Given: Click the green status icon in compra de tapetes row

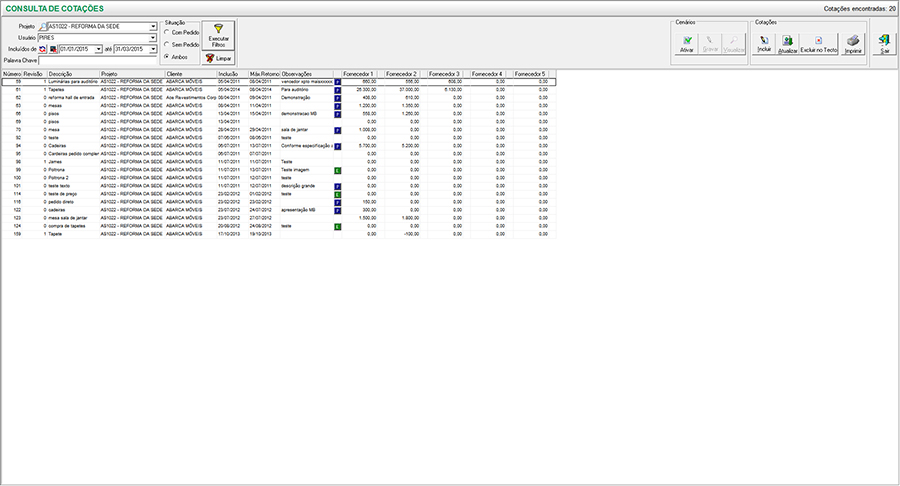Looking at the screenshot, I should point(338,227).
